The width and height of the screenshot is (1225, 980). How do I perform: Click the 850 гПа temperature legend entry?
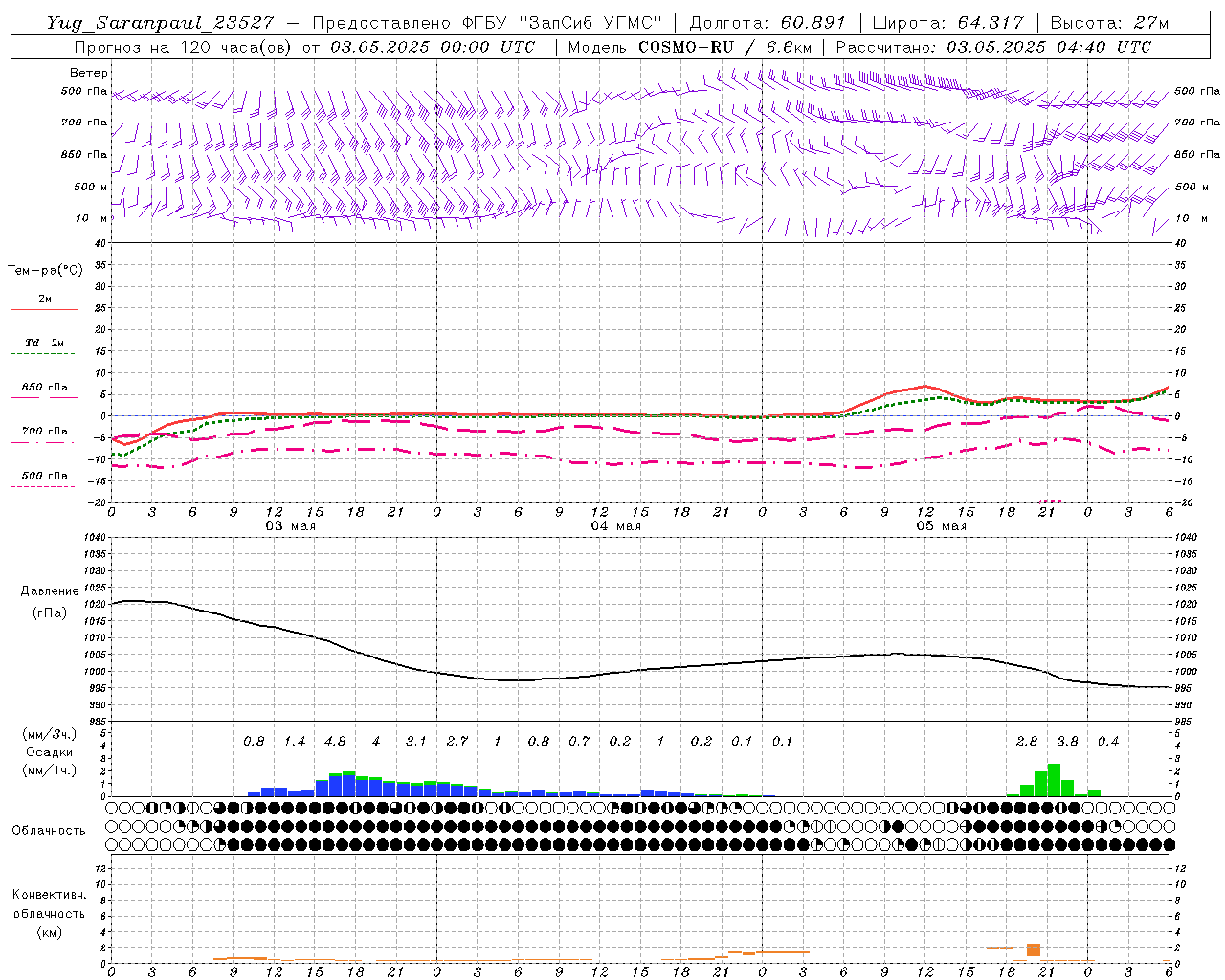tap(45, 388)
